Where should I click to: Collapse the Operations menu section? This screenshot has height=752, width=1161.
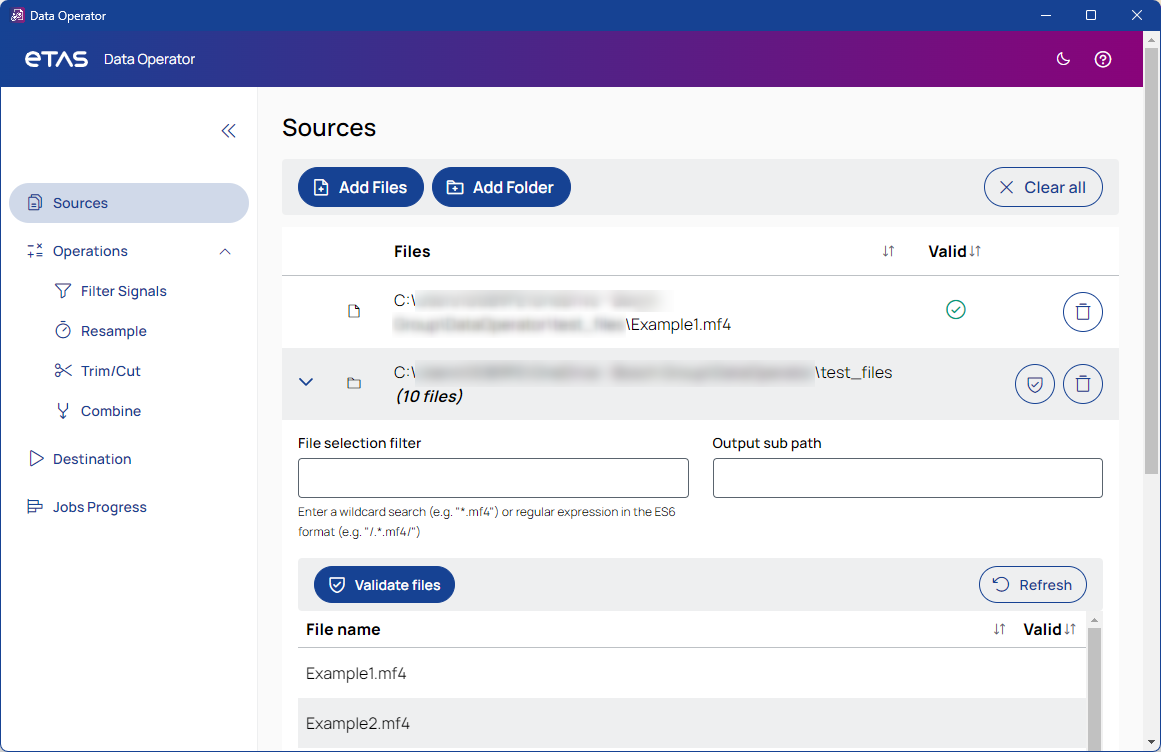(x=225, y=251)
